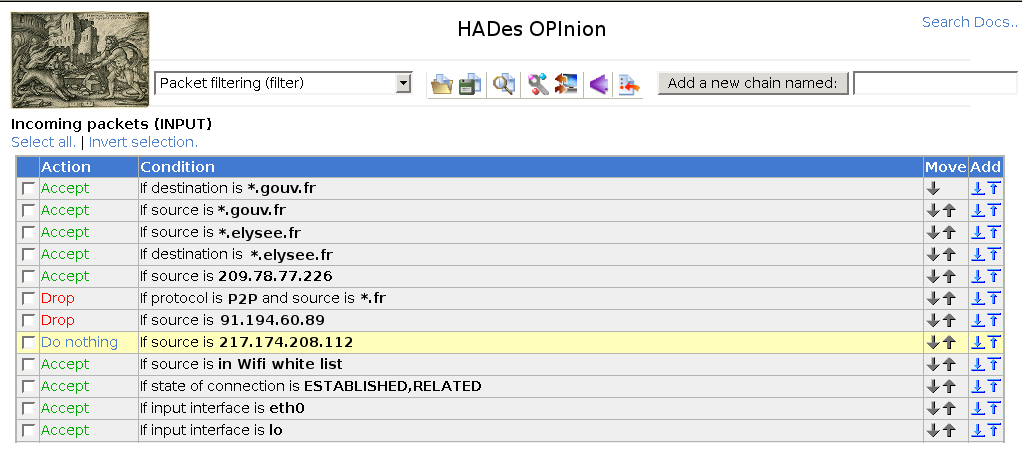The image size is (1022, 459).
Task: Open the Do nothing action link
Action: [80, 342]
